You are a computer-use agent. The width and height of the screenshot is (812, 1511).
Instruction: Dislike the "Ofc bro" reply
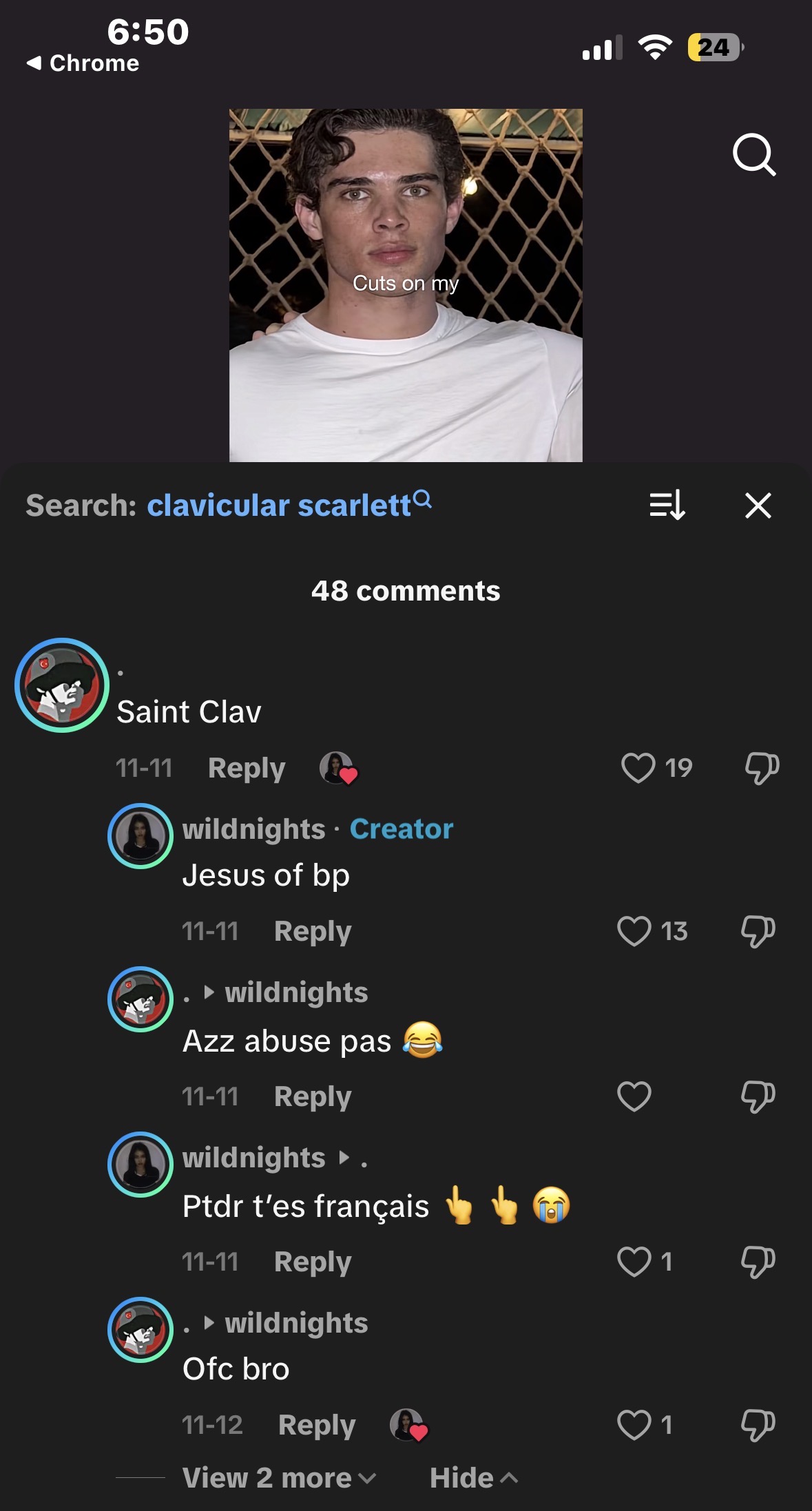click(758, 1425)
